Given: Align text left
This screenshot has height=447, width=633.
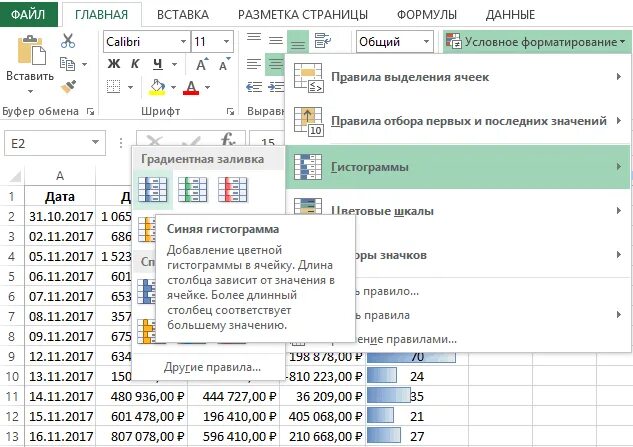Looking at the screenshot, I should (x=254, y=64).
